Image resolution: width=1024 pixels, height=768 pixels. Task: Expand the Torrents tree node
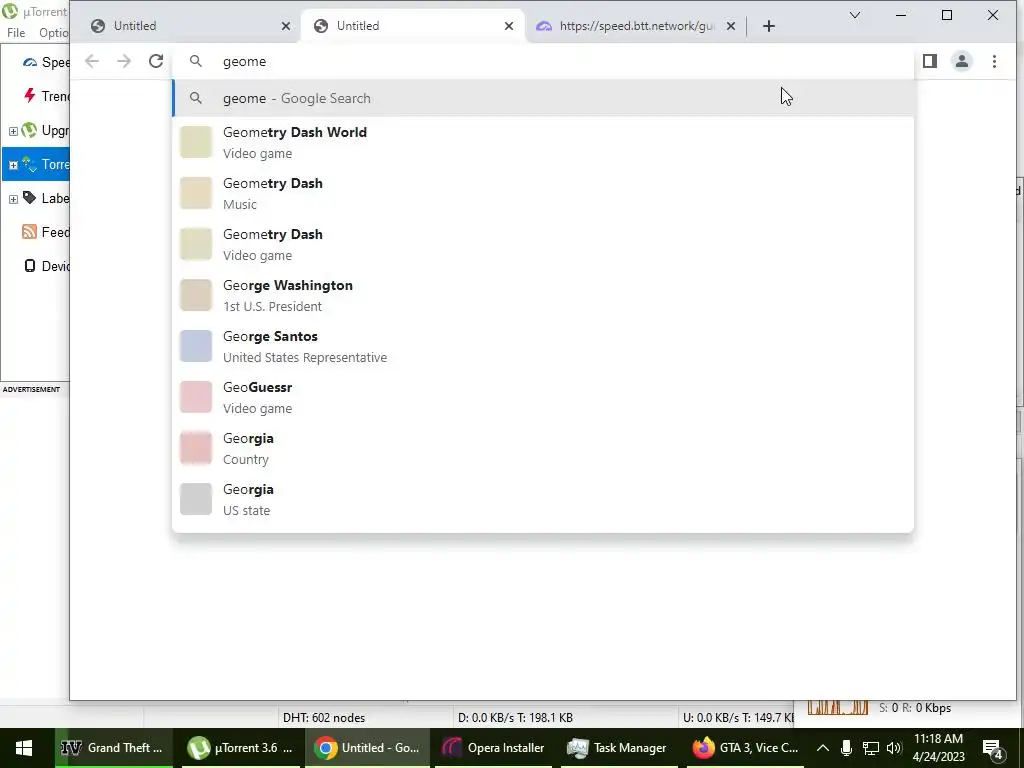[x=13, y=165]
